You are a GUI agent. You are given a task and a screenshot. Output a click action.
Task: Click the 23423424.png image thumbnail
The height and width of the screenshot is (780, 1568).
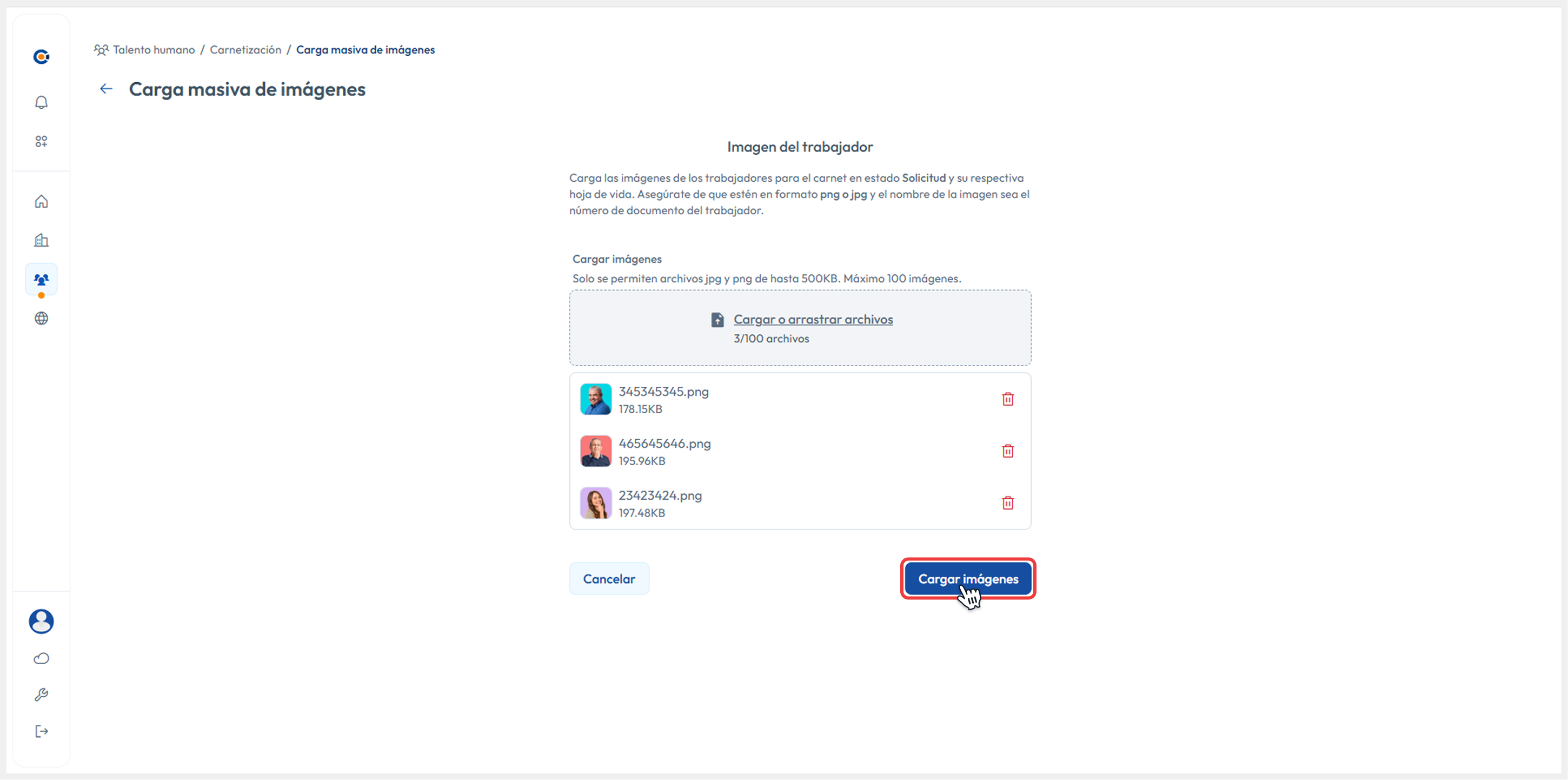pyautogui.click(x=595, y=503)
